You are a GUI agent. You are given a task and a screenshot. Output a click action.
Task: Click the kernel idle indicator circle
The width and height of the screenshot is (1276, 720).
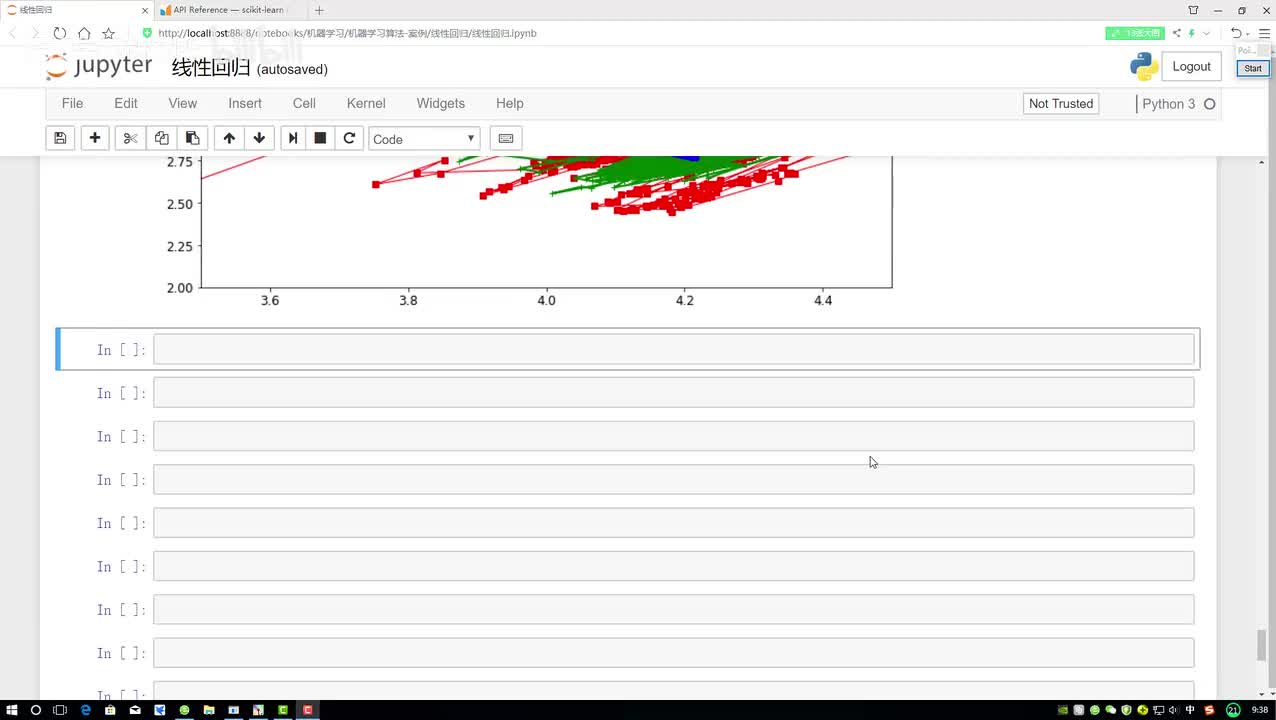pos(1209,104)
